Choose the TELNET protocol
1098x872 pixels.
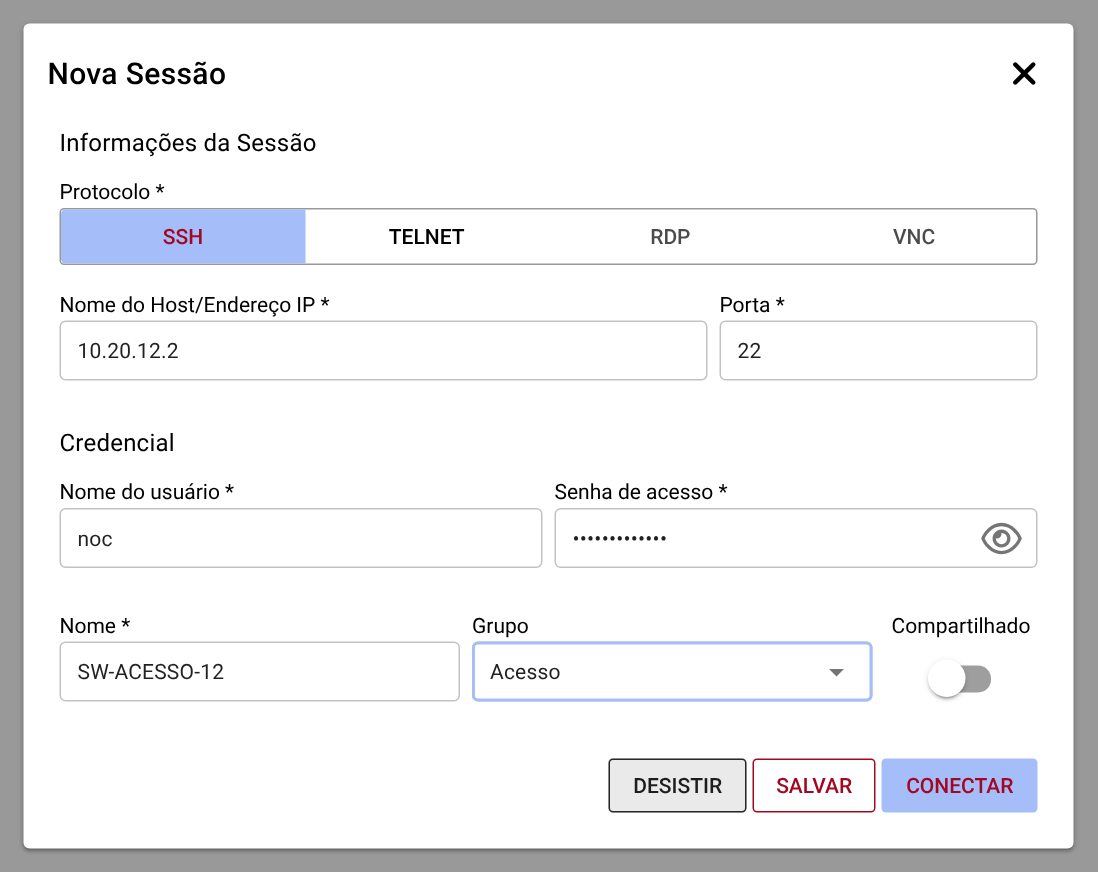tap(426, 237)
